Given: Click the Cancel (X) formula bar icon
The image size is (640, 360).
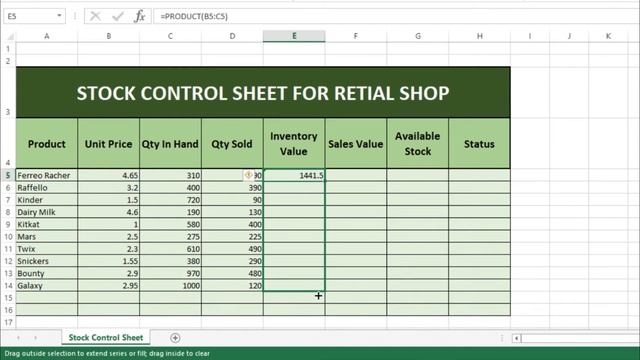Looking at the screenshot, I should tap(95, 16).
